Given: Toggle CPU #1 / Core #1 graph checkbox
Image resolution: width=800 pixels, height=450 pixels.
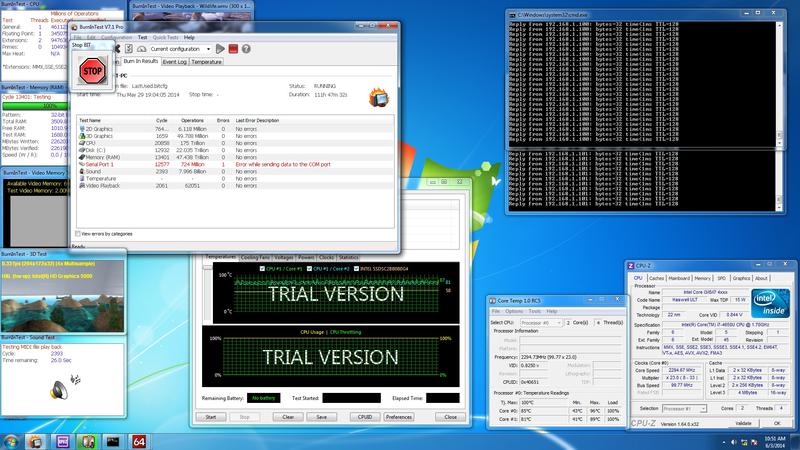Looking at the screenshot, I should pyautogui.click(x=262, y=269).
